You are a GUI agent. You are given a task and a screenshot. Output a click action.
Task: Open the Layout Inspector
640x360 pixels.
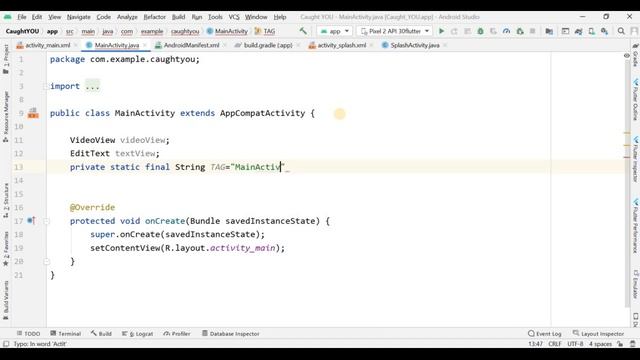pos(598,333)
